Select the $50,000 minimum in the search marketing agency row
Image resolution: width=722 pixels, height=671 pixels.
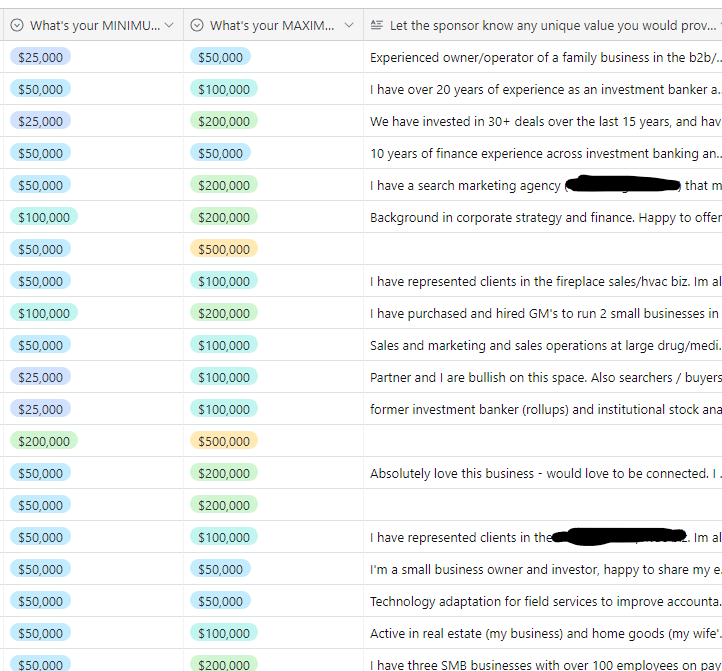tap(41, 185)
